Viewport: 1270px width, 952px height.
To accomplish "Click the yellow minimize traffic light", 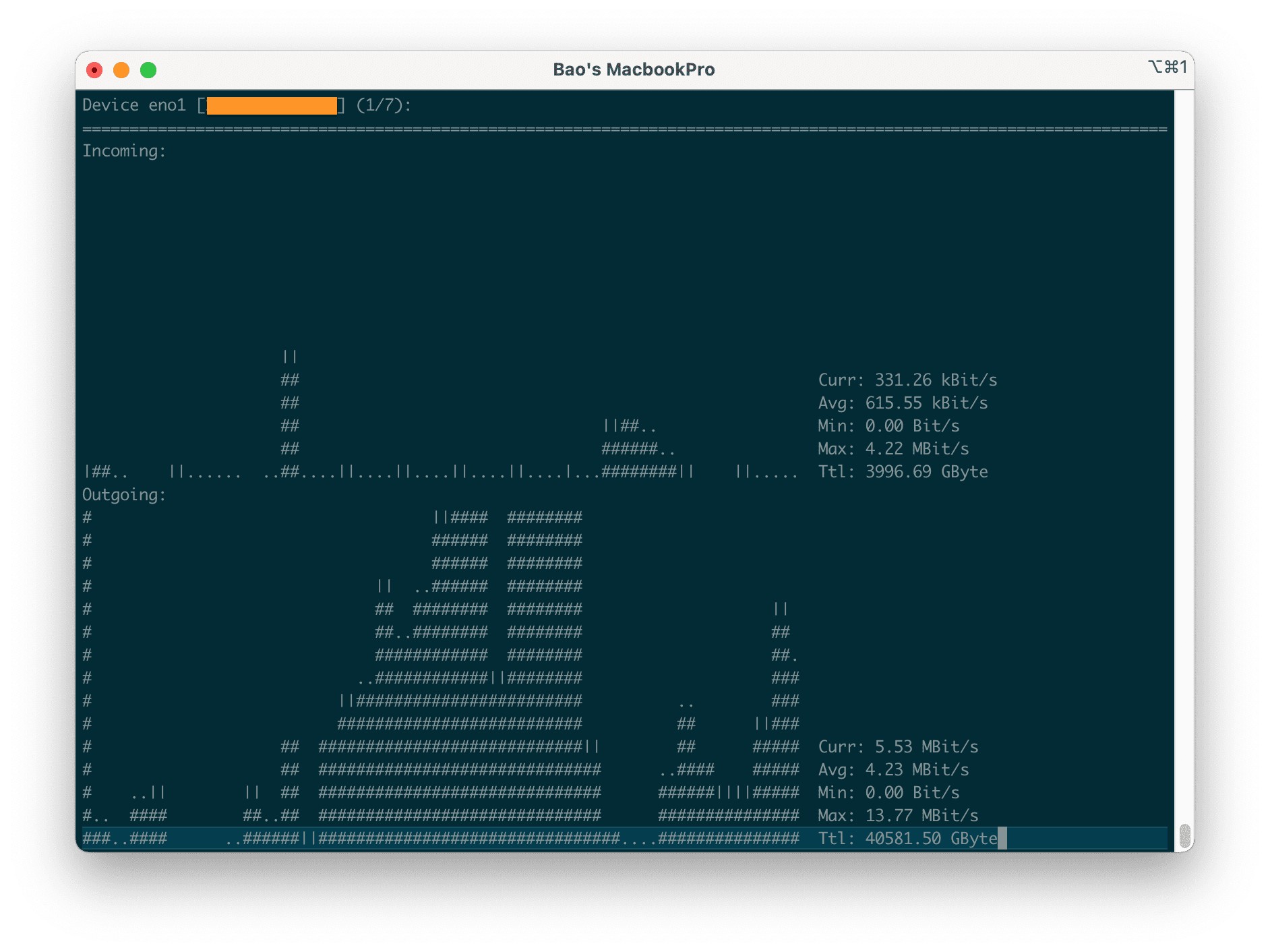I will (x=121, y=69).
